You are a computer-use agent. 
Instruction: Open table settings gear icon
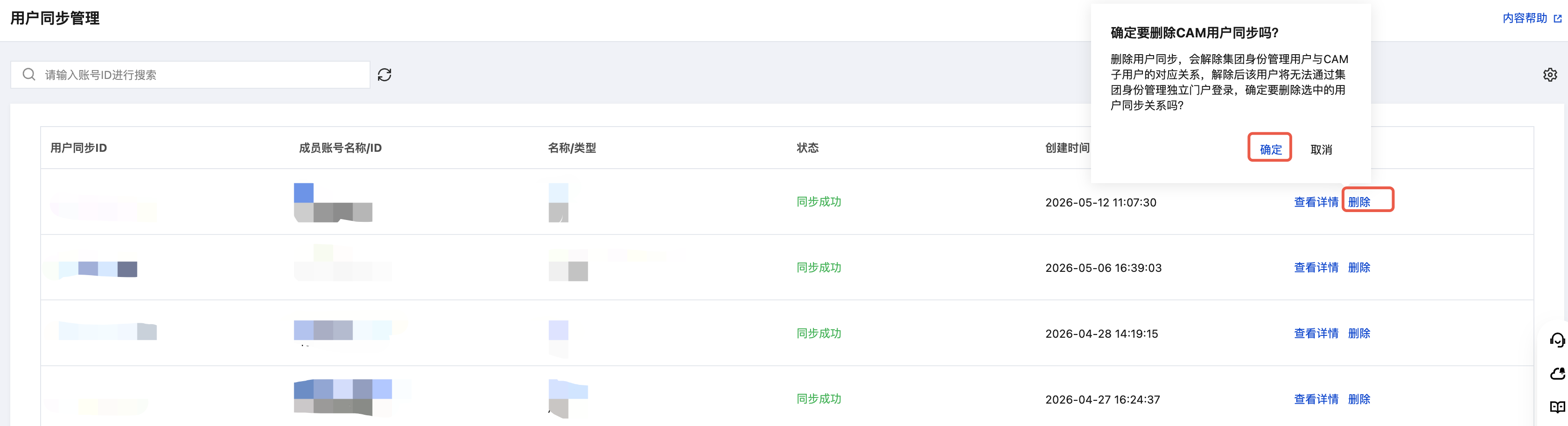tap(1550, 74)
